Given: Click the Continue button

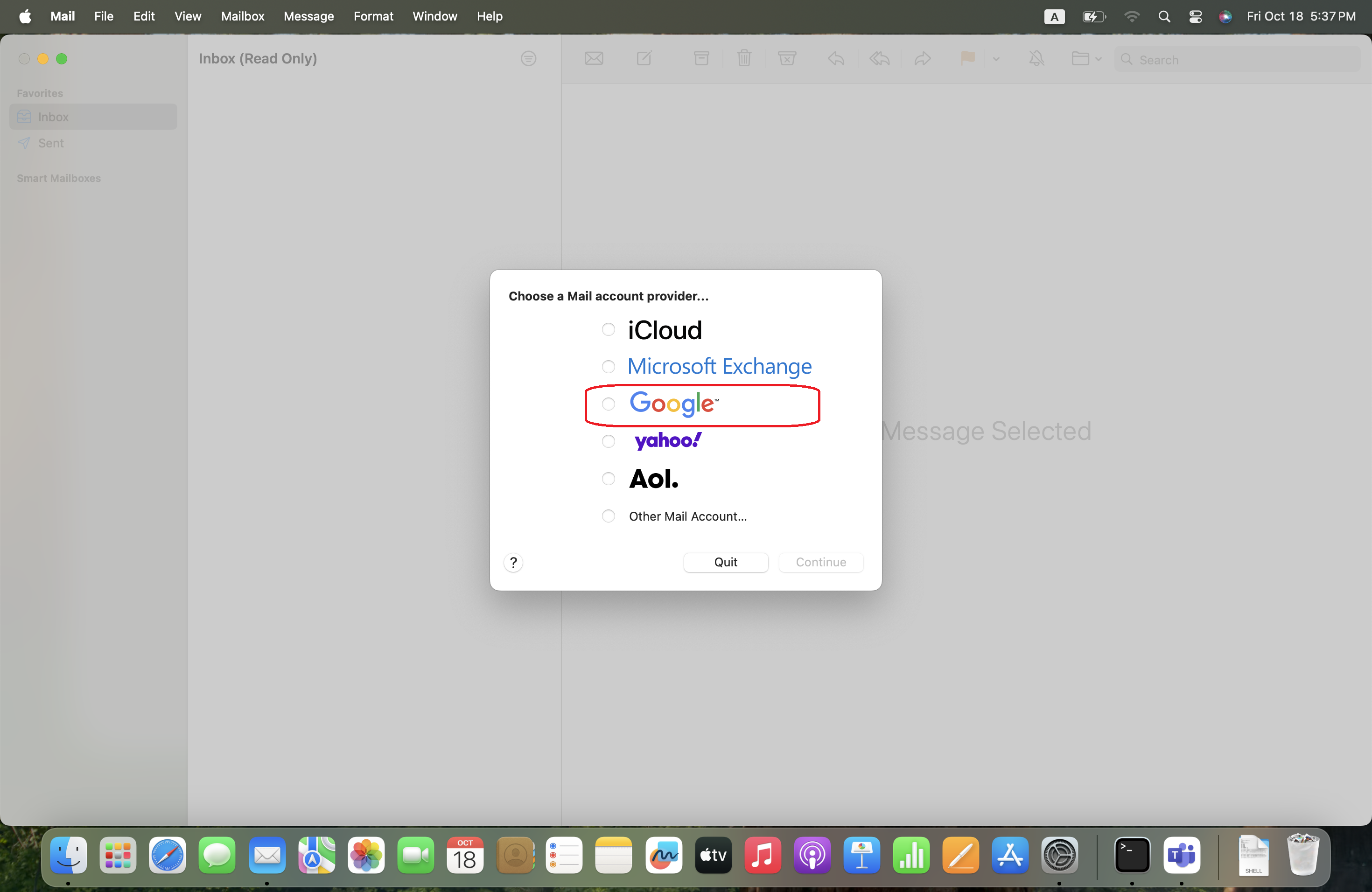Looking at the screenshot, I should pos(821,562).
